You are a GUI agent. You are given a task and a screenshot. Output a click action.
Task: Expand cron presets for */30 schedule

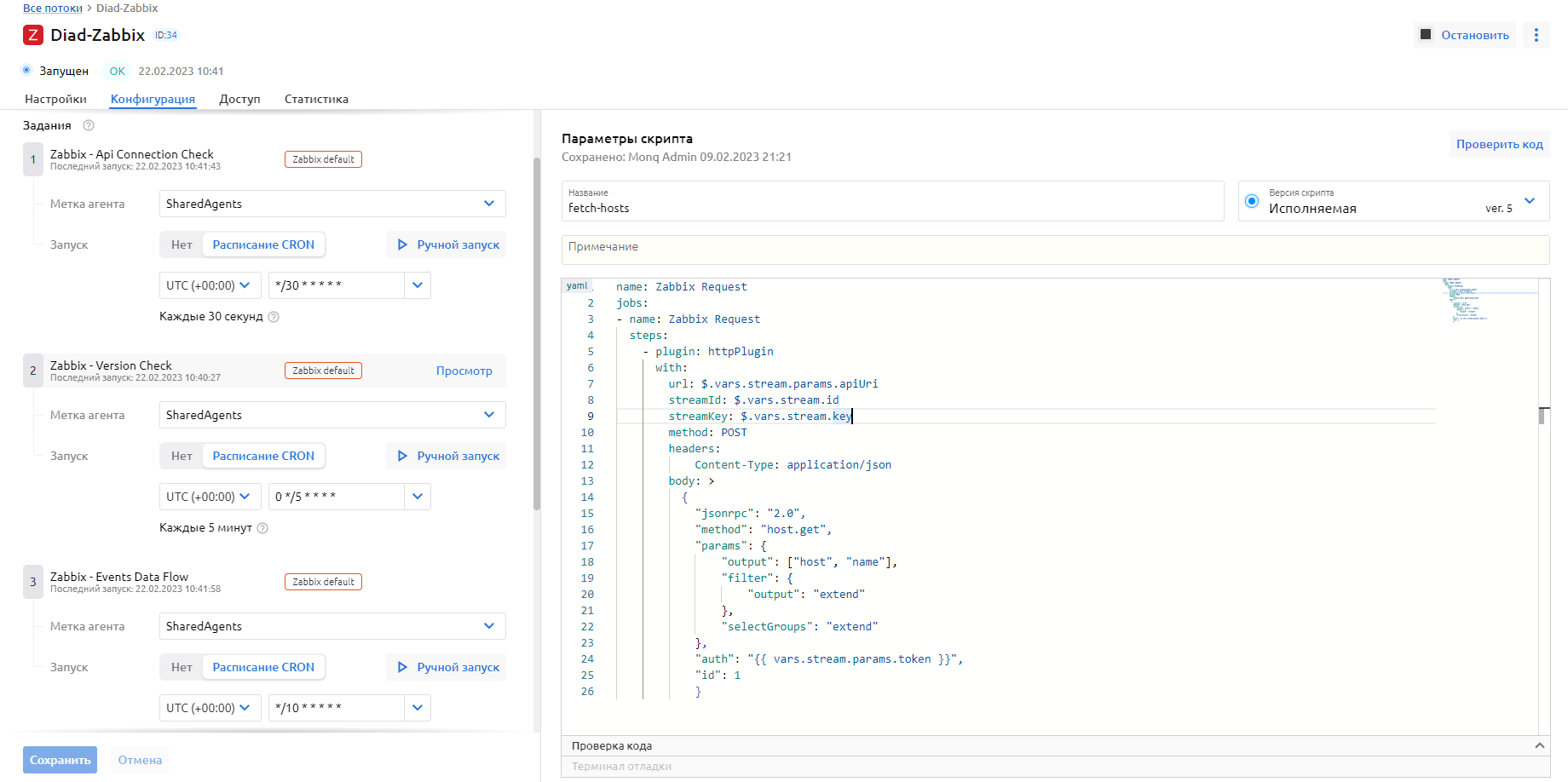point(418,285)
